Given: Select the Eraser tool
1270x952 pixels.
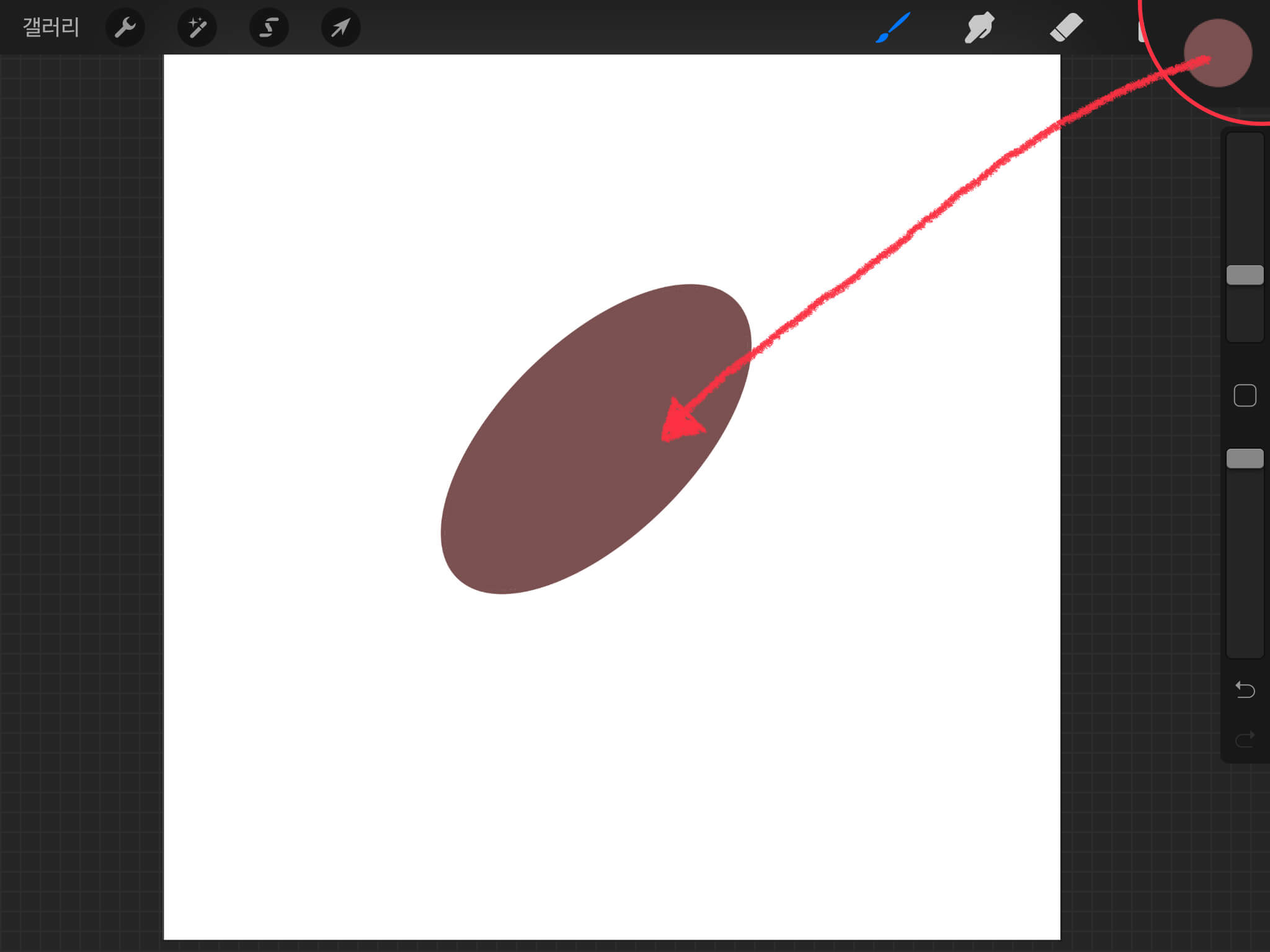Looking at the screenshot, I should click(1066, 27).
